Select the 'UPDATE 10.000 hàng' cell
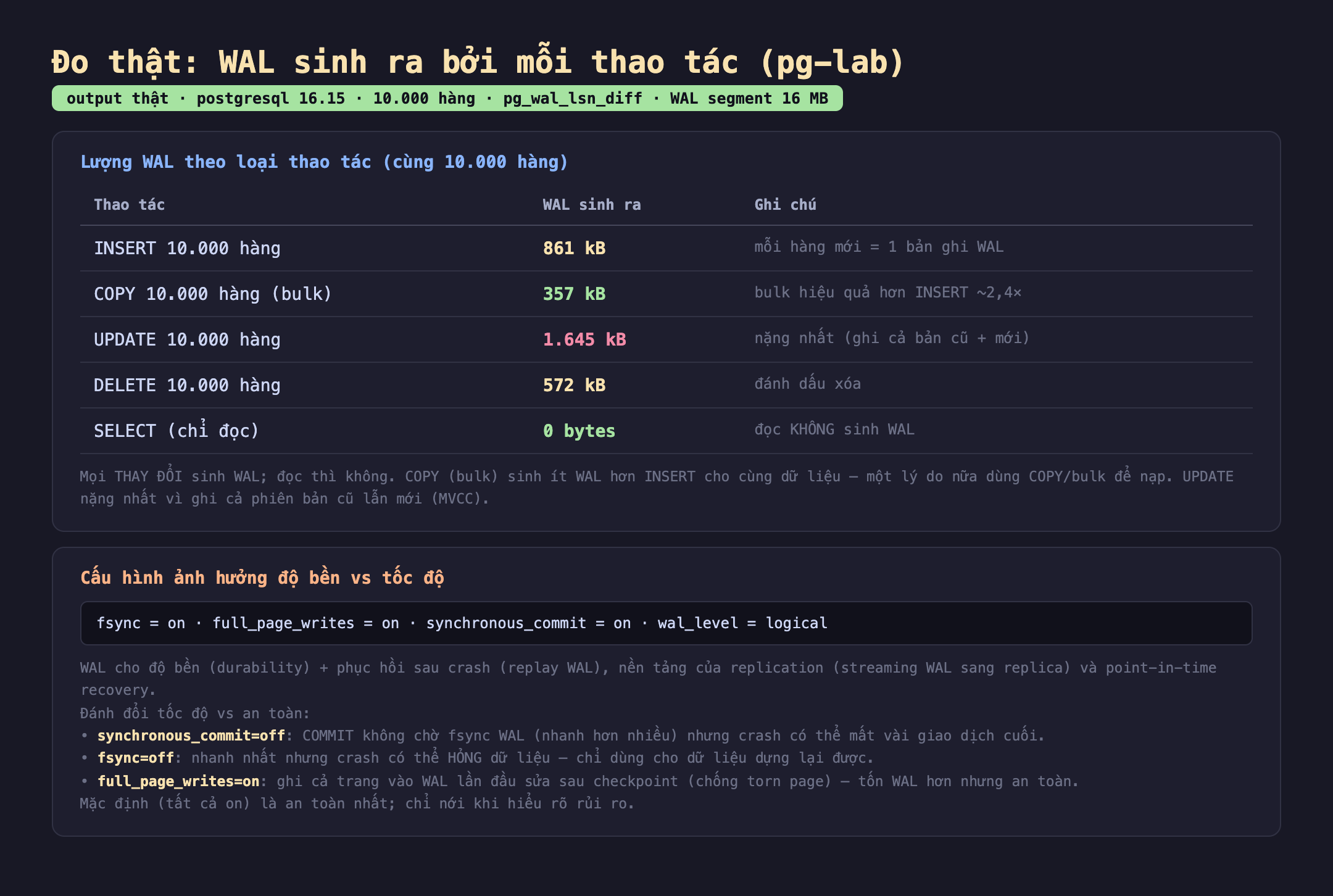 (x=187, y=339)
